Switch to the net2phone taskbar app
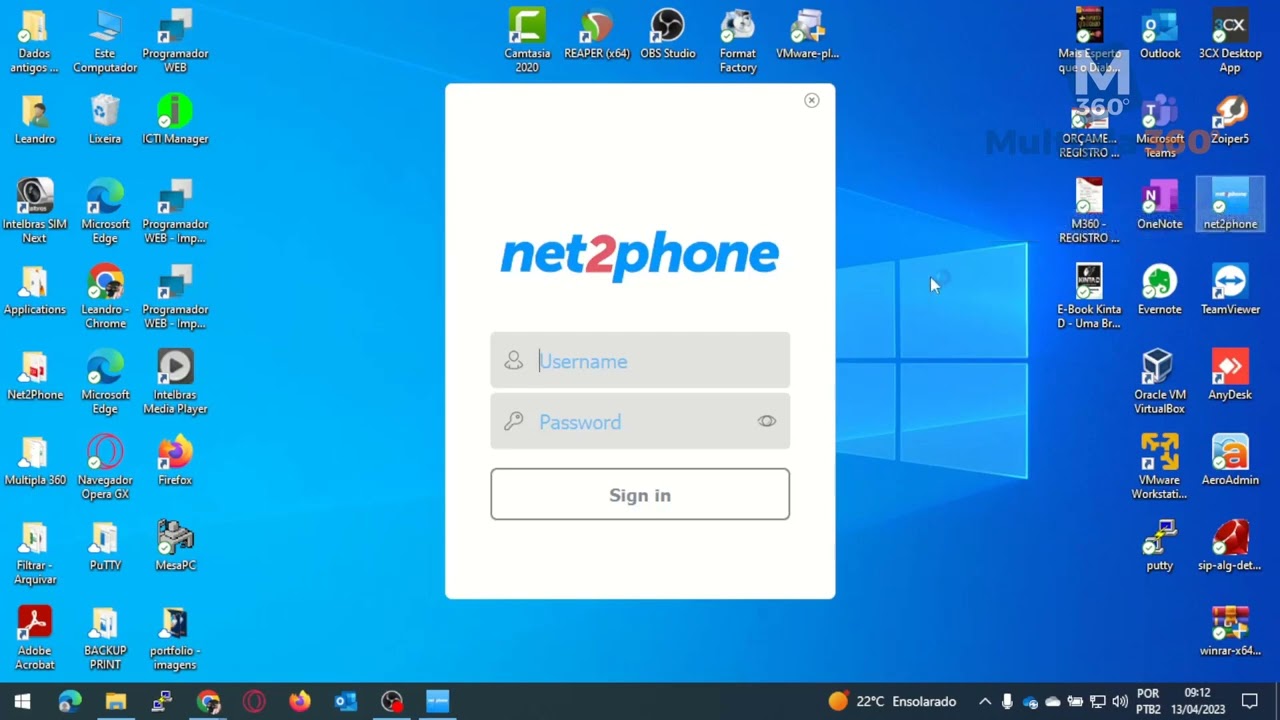Viewport: 1280px width, 720px height. (x=438, y=702)
